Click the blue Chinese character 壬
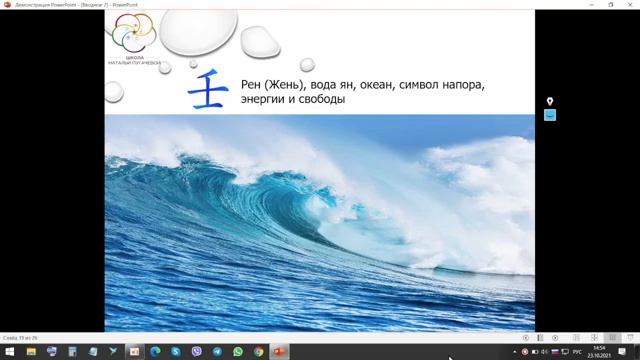Screen dimensions: 640x360 click(208, 89)
